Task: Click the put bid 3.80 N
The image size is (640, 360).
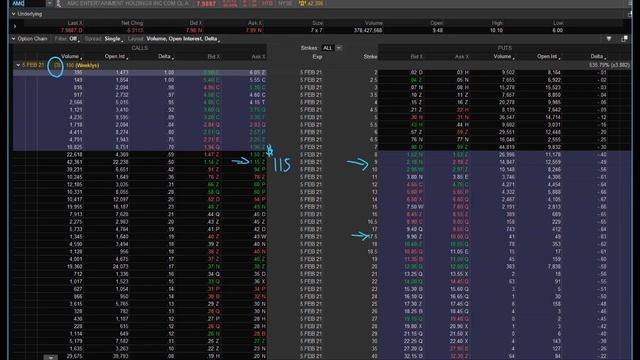Action: point(415,177)
